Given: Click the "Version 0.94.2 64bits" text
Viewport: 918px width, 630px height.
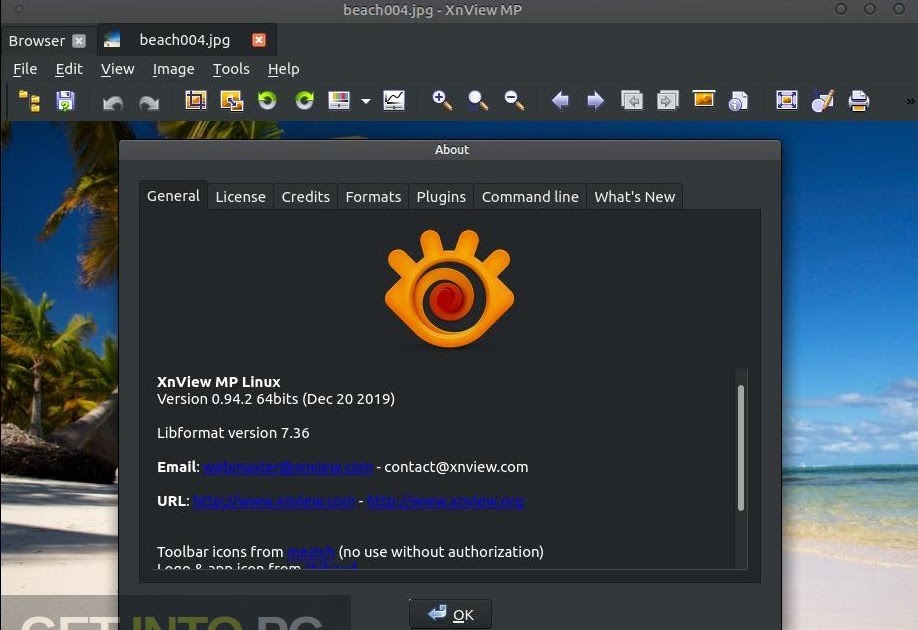Looking at the screenshot, I should pos(228,399).
